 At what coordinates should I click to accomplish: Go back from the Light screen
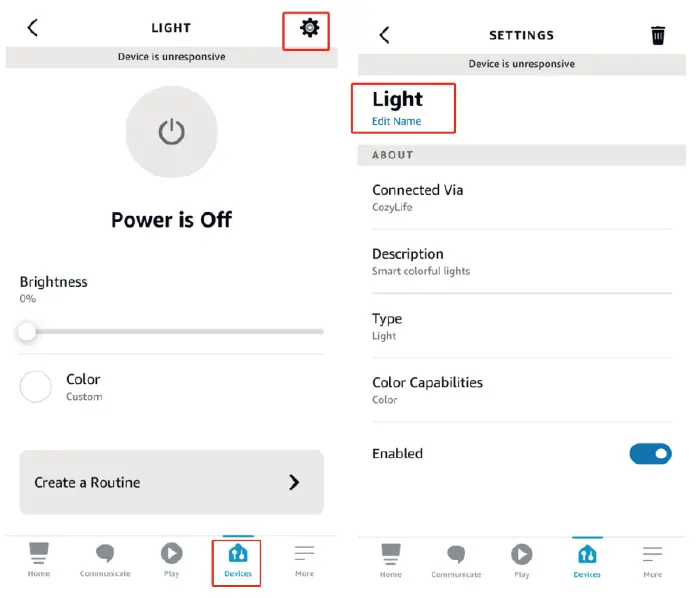pos(33,28)
